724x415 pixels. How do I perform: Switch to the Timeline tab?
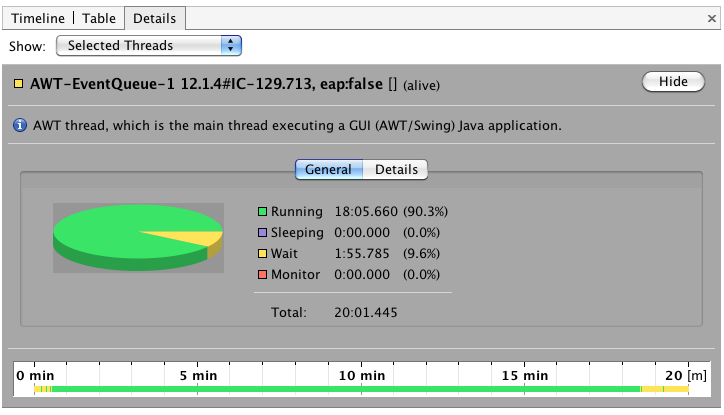pyautogui.click(x=38, y=18)
